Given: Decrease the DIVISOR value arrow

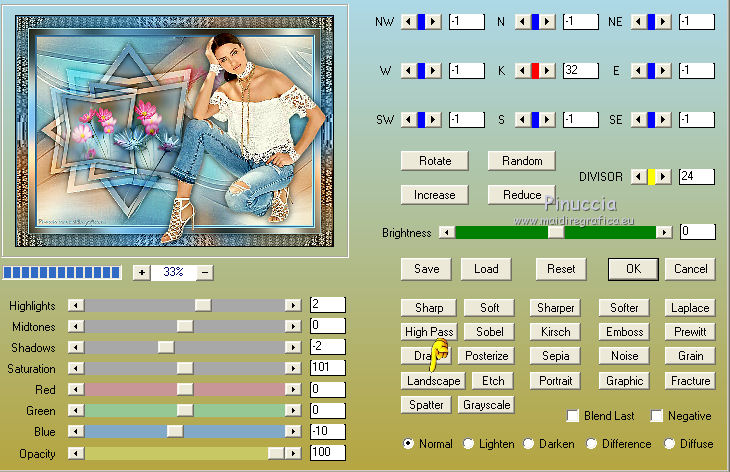Looking at the screenshot, I should tap(638, 177).
